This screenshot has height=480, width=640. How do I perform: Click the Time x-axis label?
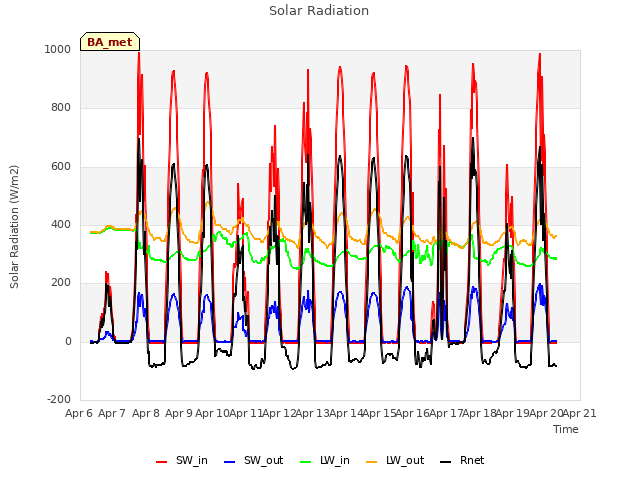pos(566,429)
